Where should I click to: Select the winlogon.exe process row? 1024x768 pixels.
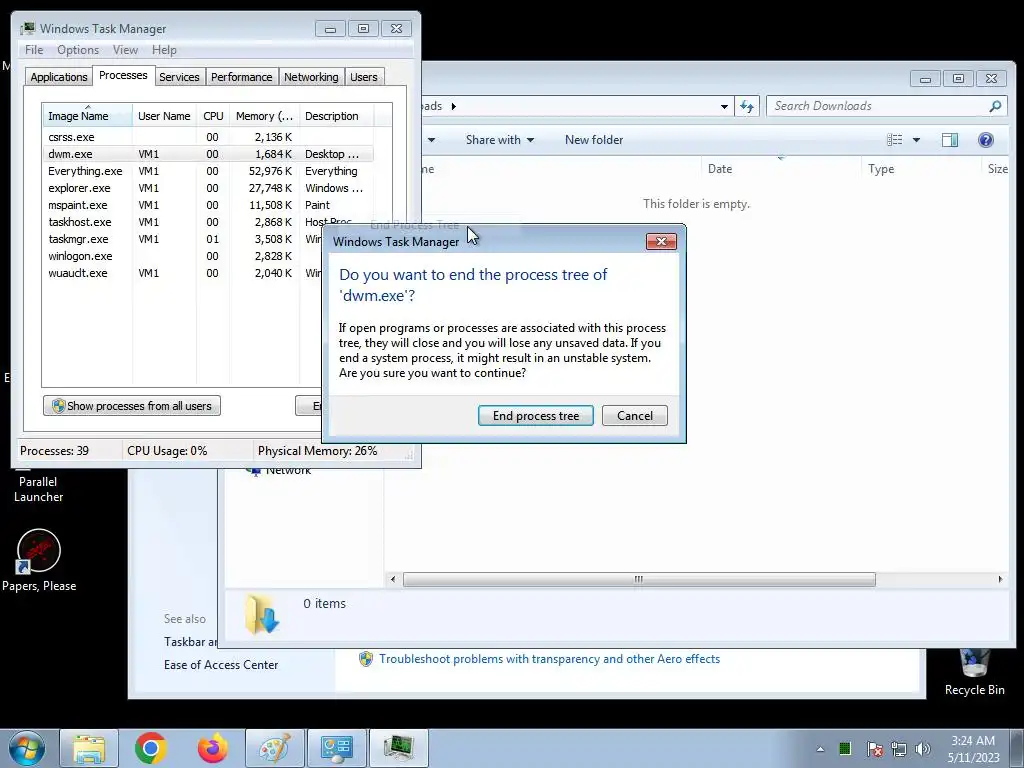click(183, 256)
